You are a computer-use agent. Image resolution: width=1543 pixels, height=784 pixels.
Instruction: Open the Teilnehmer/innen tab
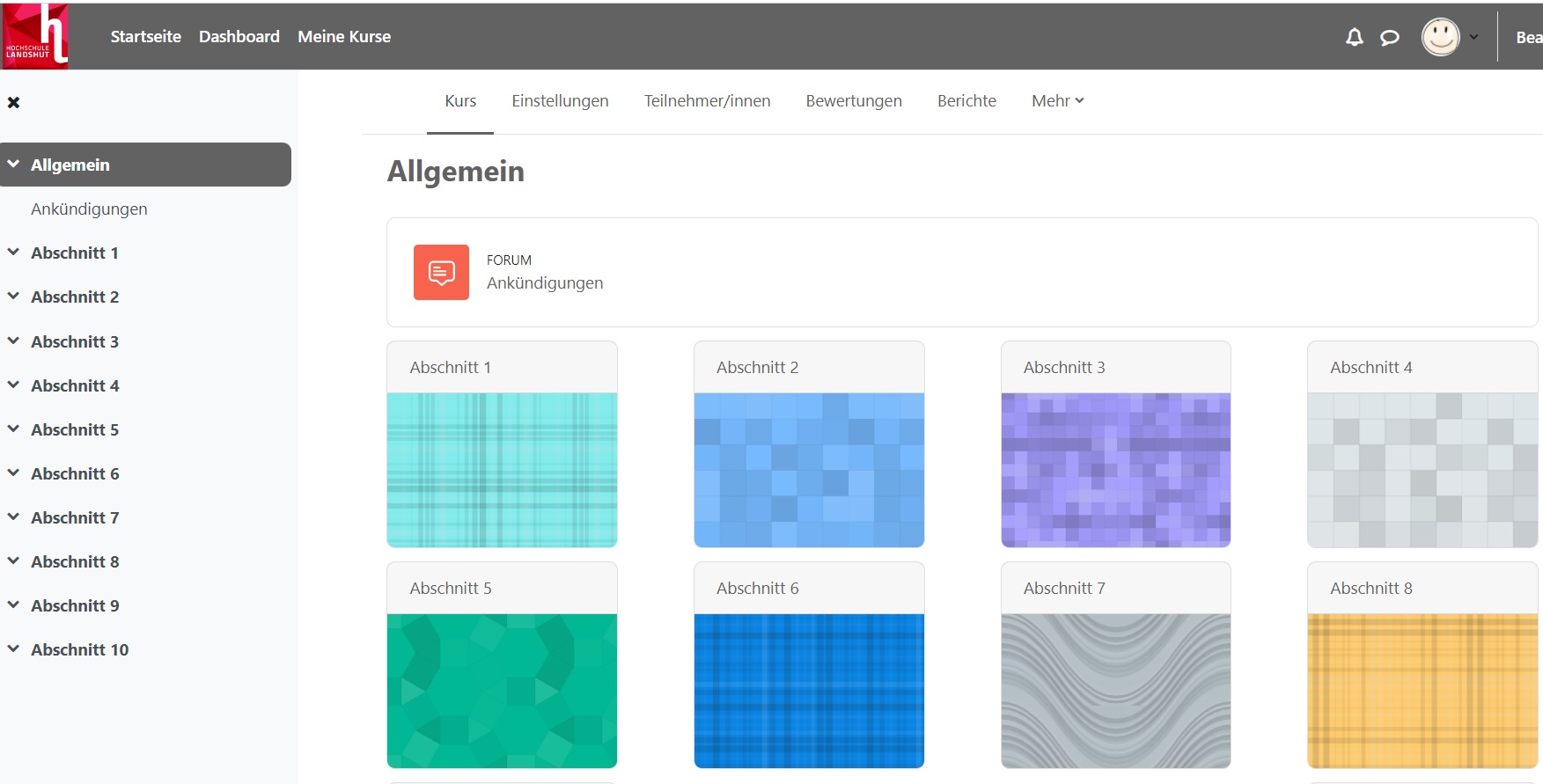click(707, 101)
